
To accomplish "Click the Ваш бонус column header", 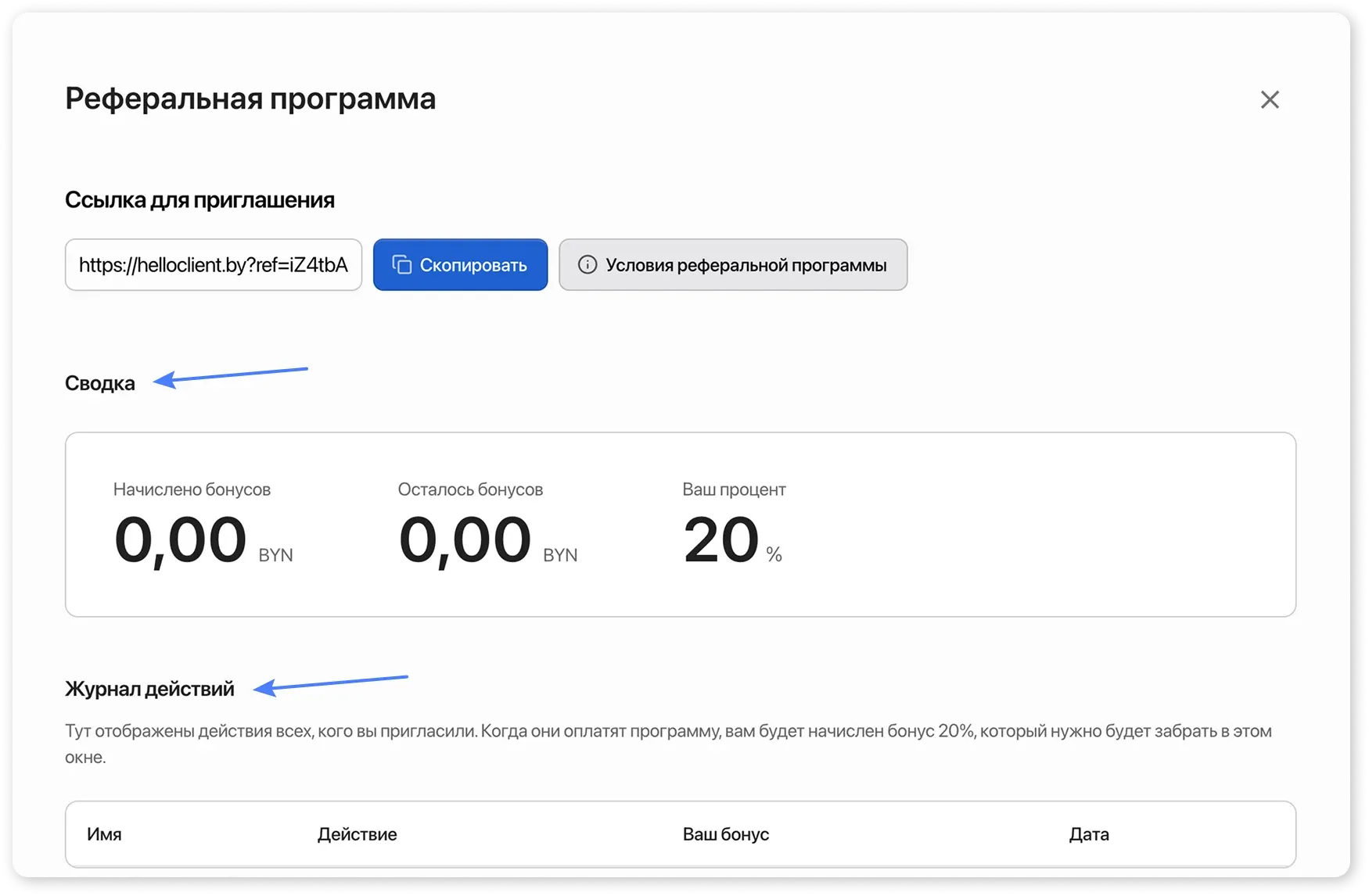I will (x=724, y=834).
